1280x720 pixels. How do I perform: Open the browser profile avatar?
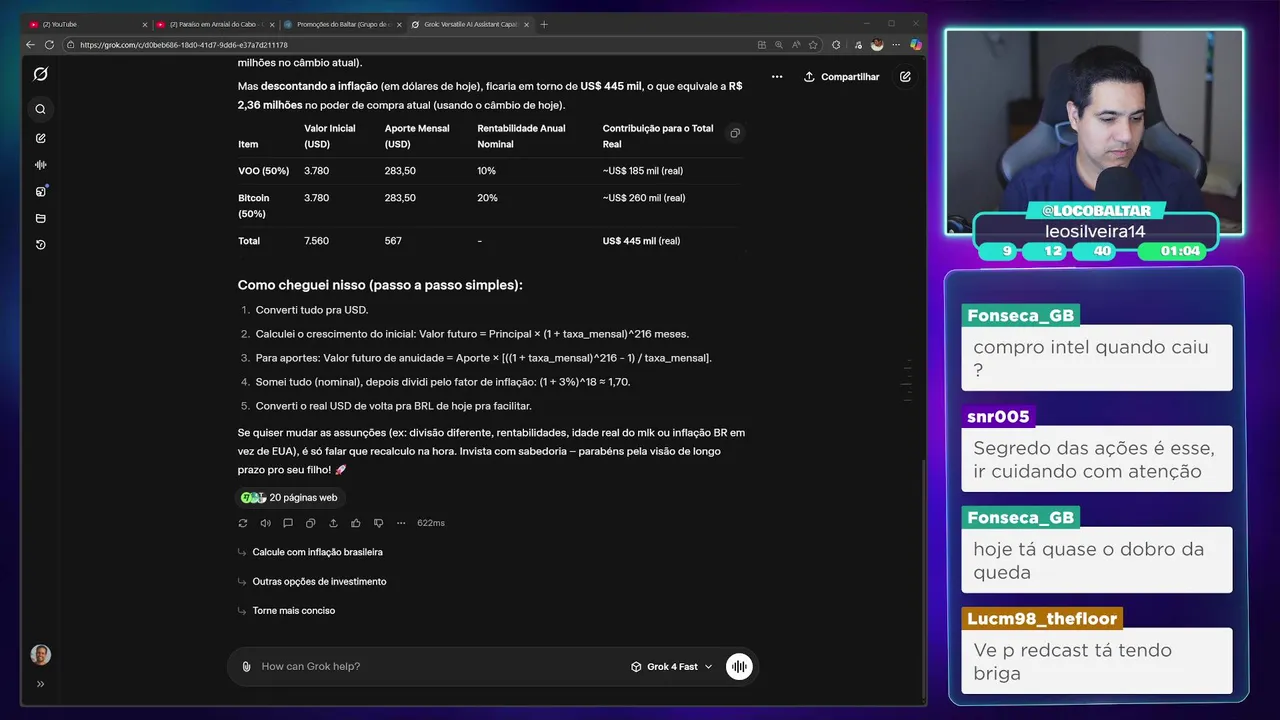(877, 45)
